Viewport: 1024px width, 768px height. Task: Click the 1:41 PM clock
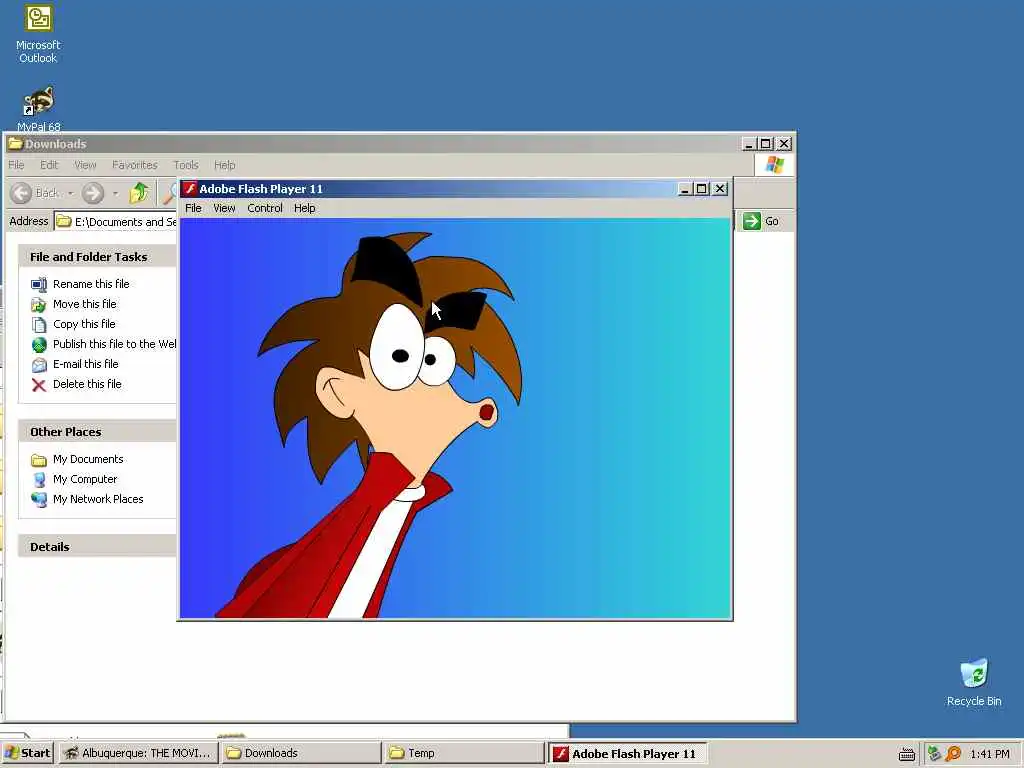click(x=990, y=754)
